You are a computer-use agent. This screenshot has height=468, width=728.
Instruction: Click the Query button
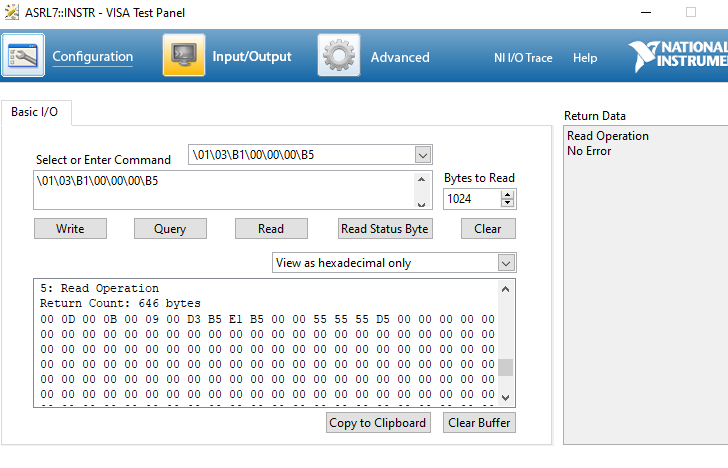[x=170, y=229]
